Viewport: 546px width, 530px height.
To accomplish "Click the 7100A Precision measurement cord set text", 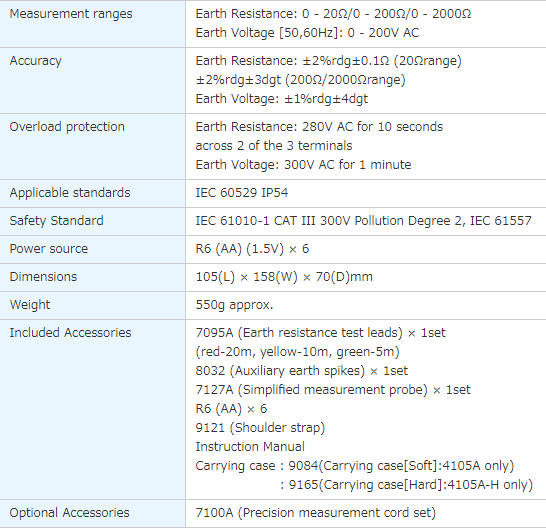I will [x=316, y=513].
